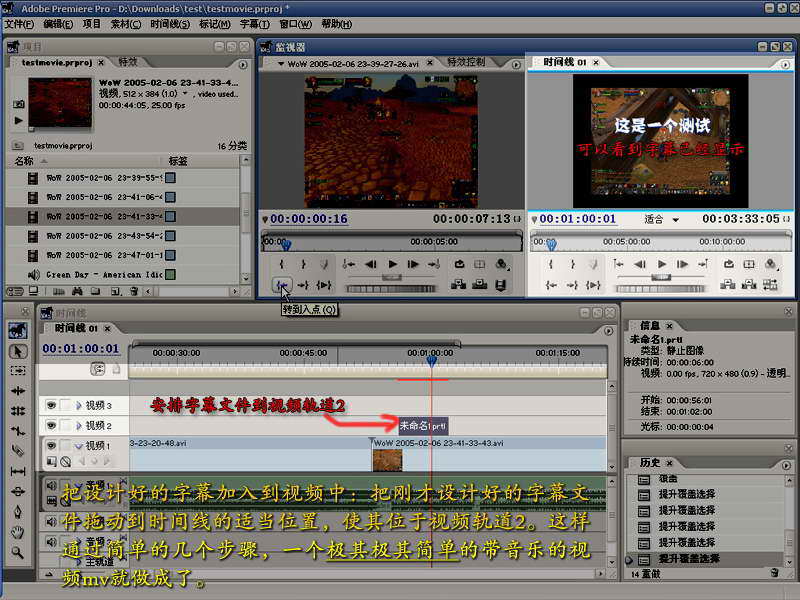800x600 pixels.
Task: Toggle the lock box on 视频 3 track
Action: click(x=65, y=405)
